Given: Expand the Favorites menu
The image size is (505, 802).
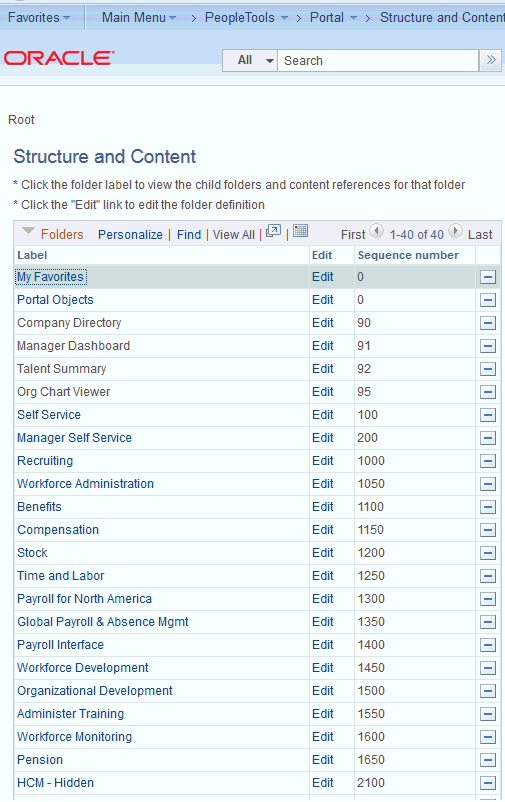Looking at the screenshot, I should click(x=39, y=17).
